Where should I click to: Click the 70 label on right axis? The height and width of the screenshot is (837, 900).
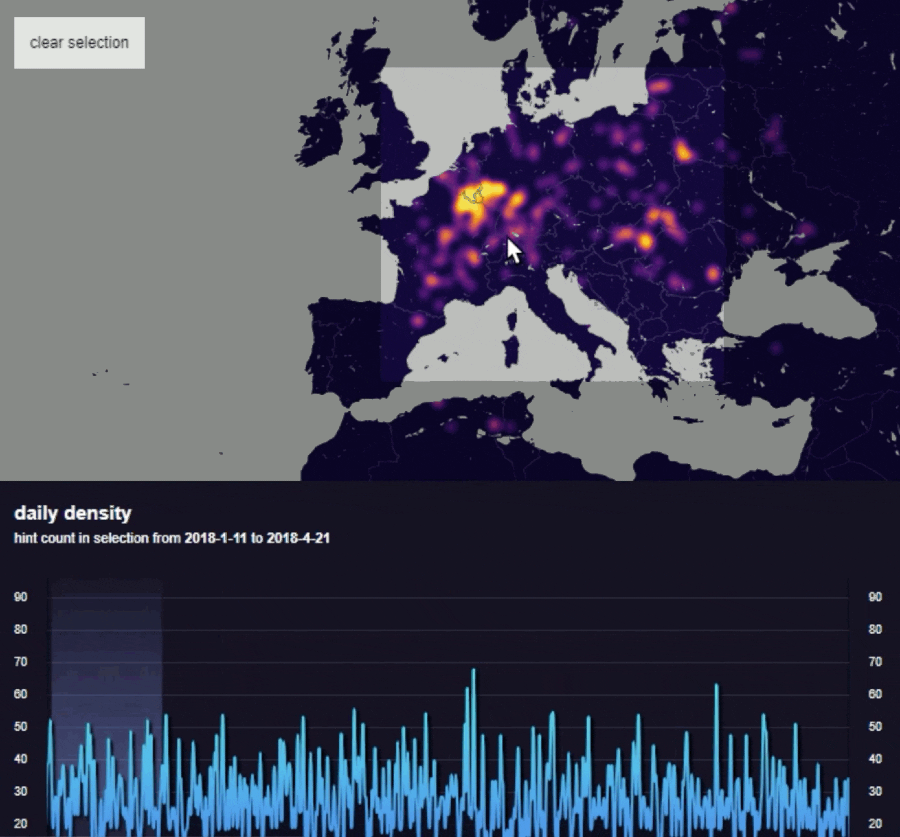(x=876, y=662)
